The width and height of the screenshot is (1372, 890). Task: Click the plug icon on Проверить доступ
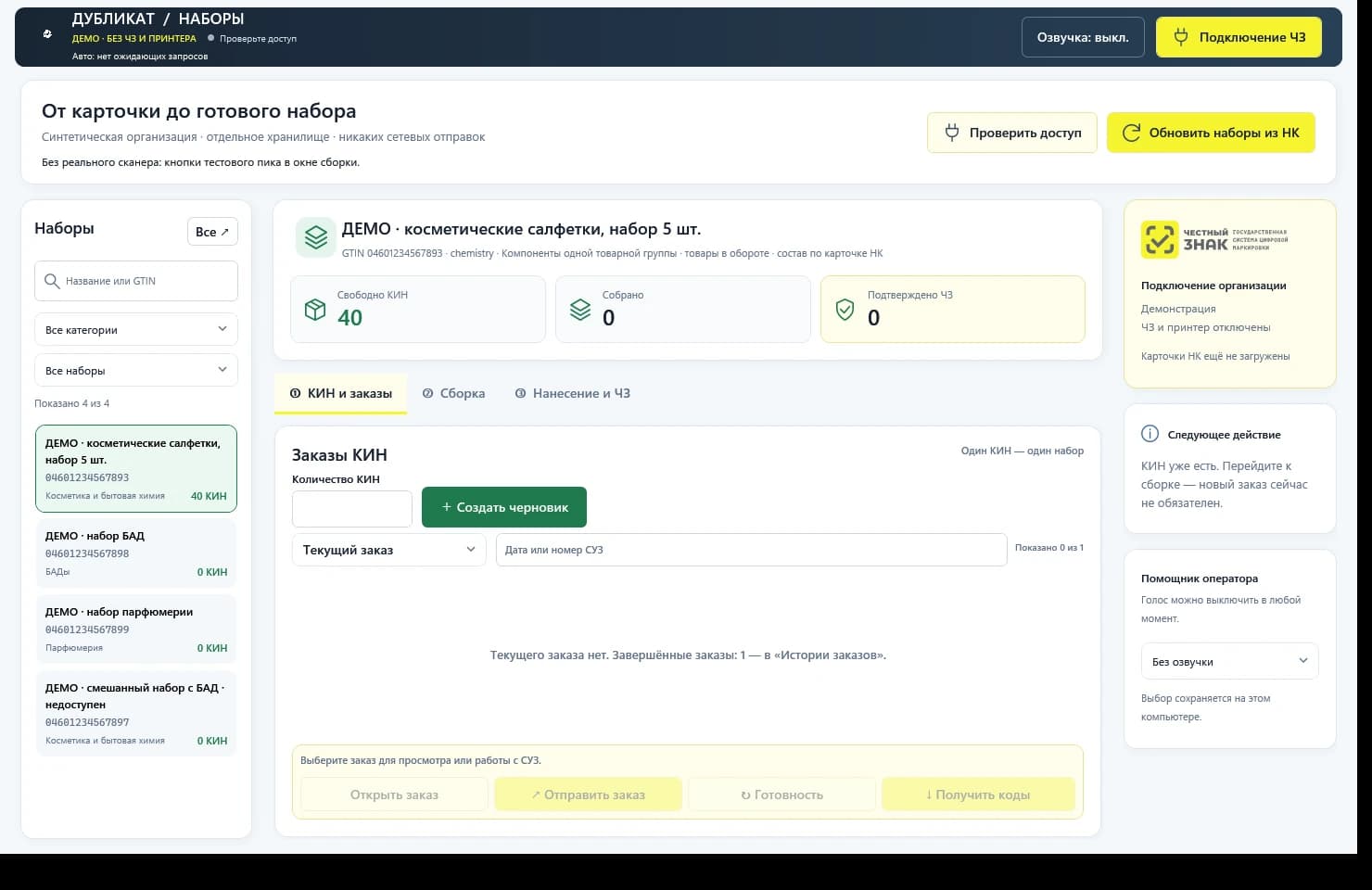point(952,133)
